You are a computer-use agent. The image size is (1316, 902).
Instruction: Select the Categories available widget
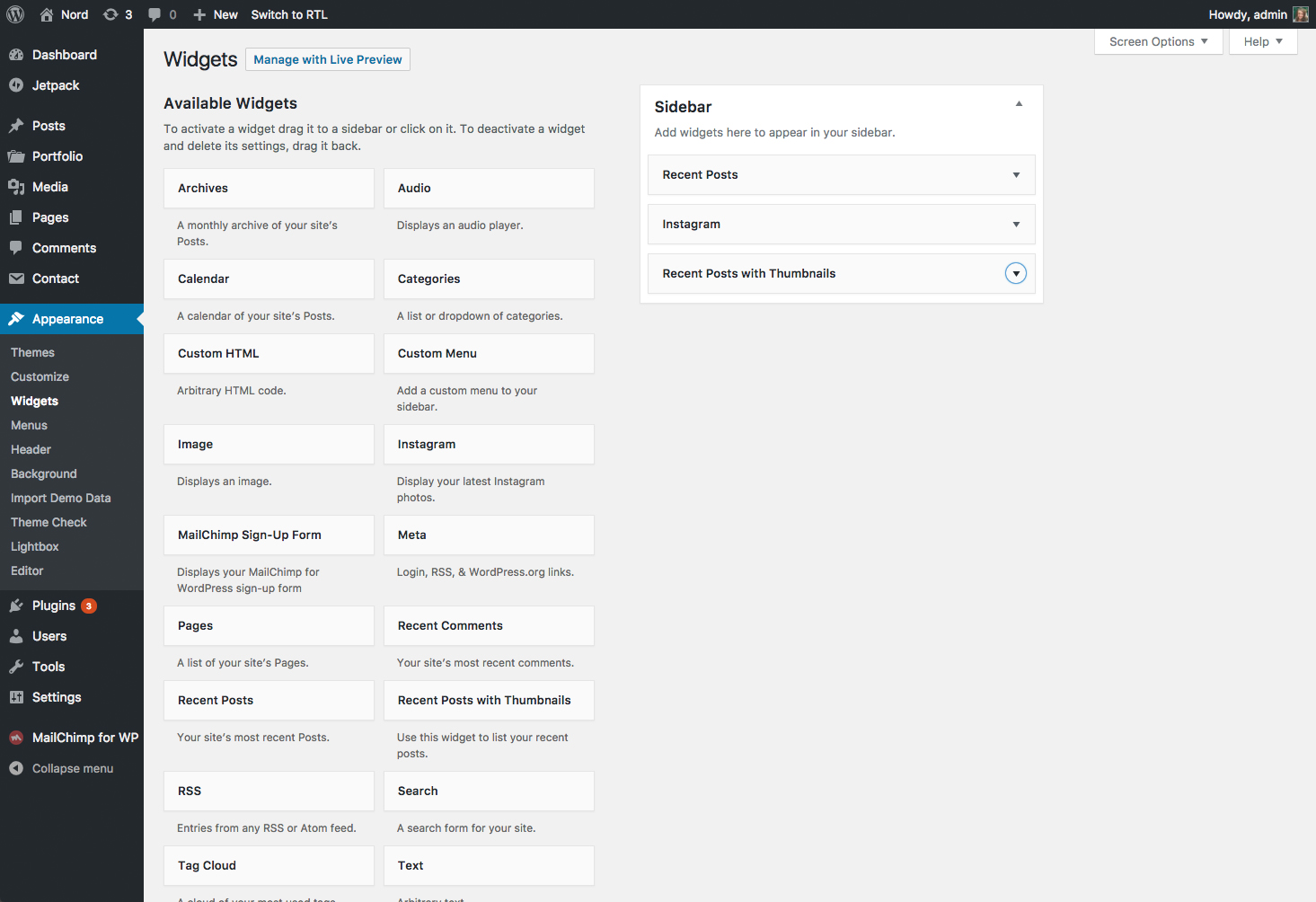pos(489,279)
